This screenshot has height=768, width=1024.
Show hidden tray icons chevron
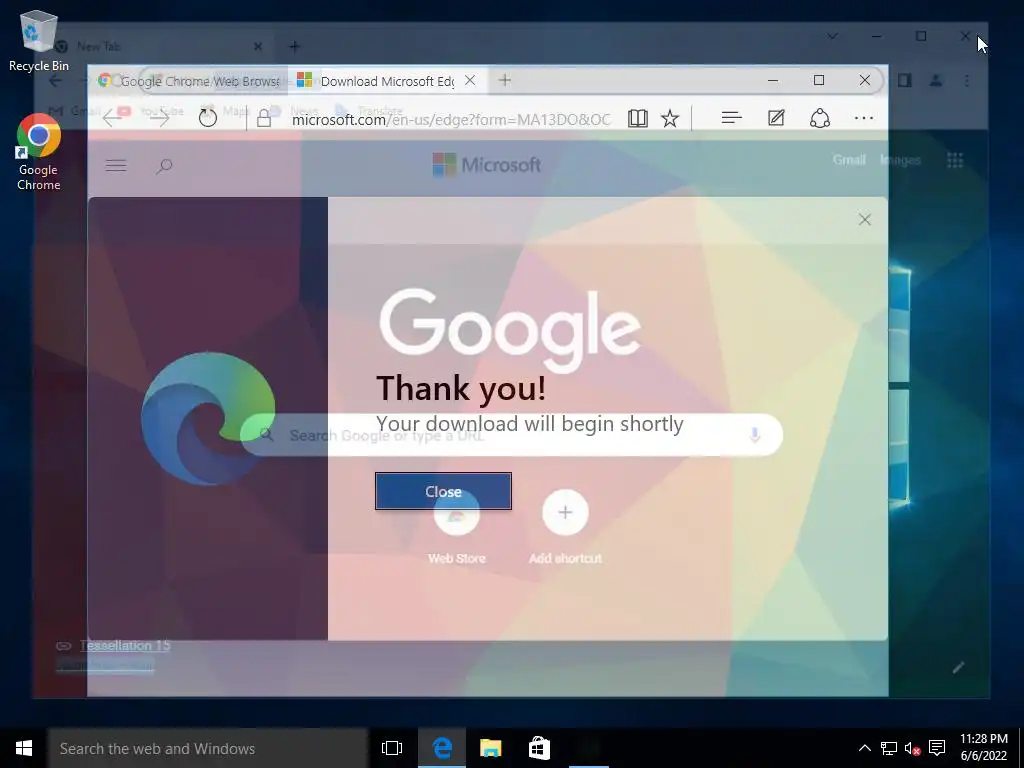pyautogui.click(x=864, y=748)
